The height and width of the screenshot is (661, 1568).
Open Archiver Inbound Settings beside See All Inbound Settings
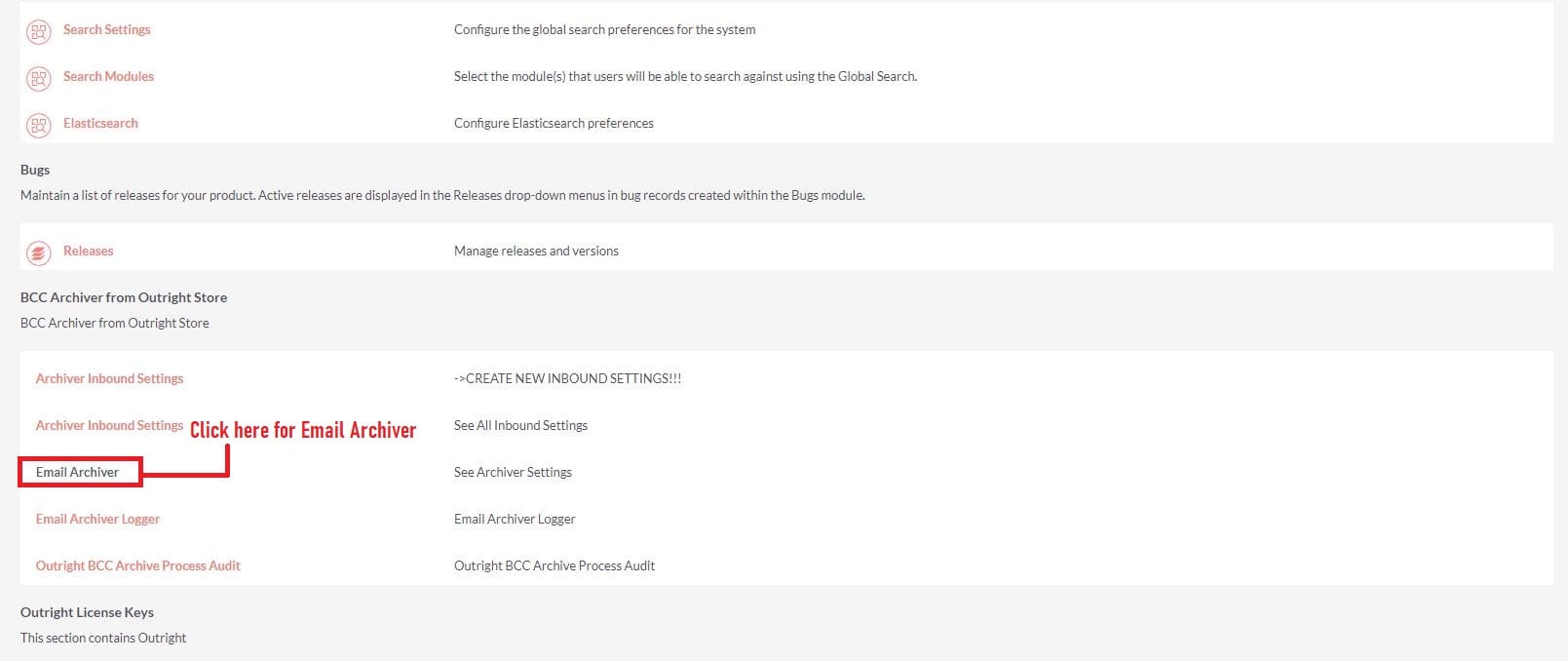[x=109, y=425]
